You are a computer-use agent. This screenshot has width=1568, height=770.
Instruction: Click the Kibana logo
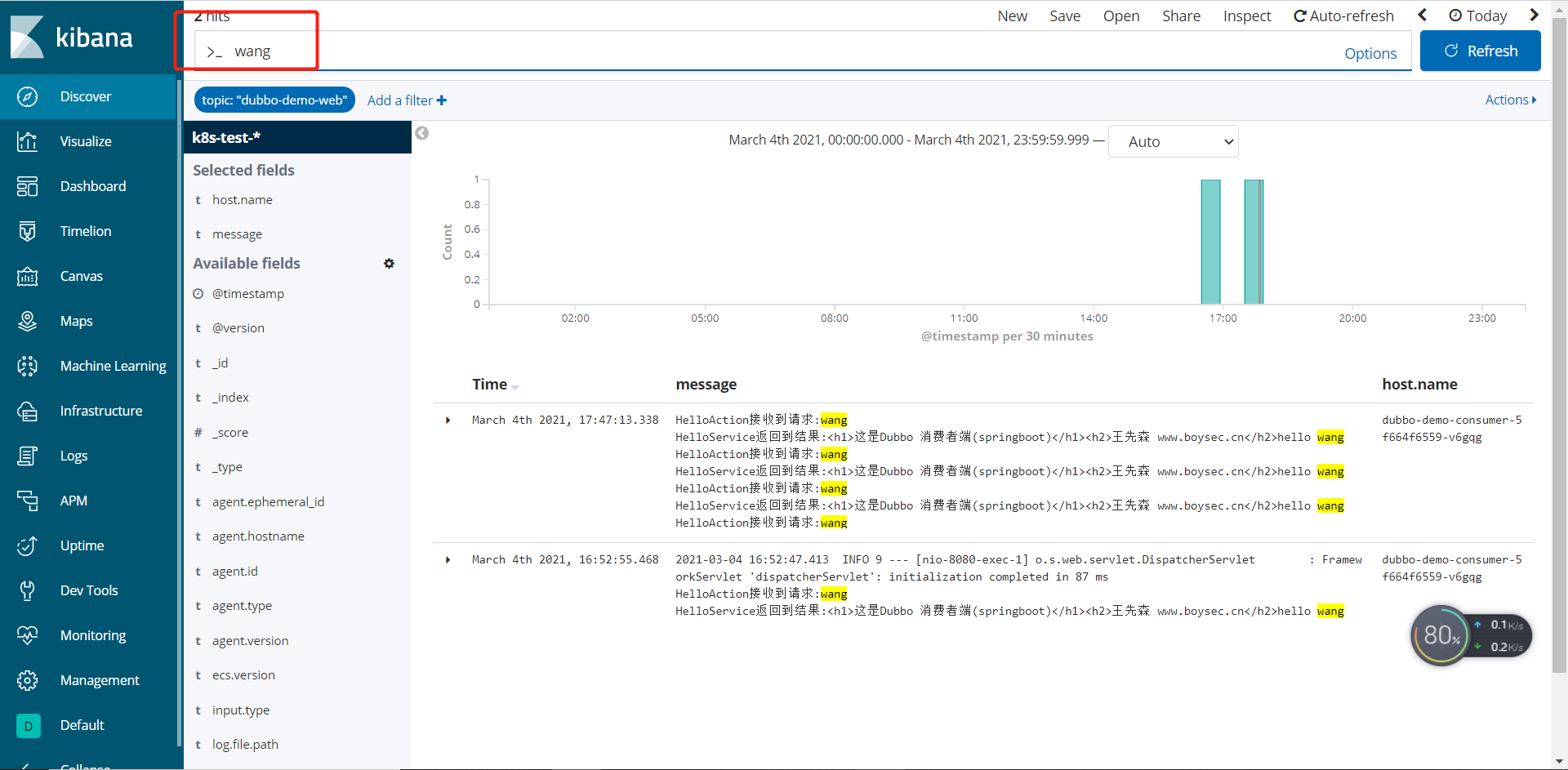[x=71, y=37]
